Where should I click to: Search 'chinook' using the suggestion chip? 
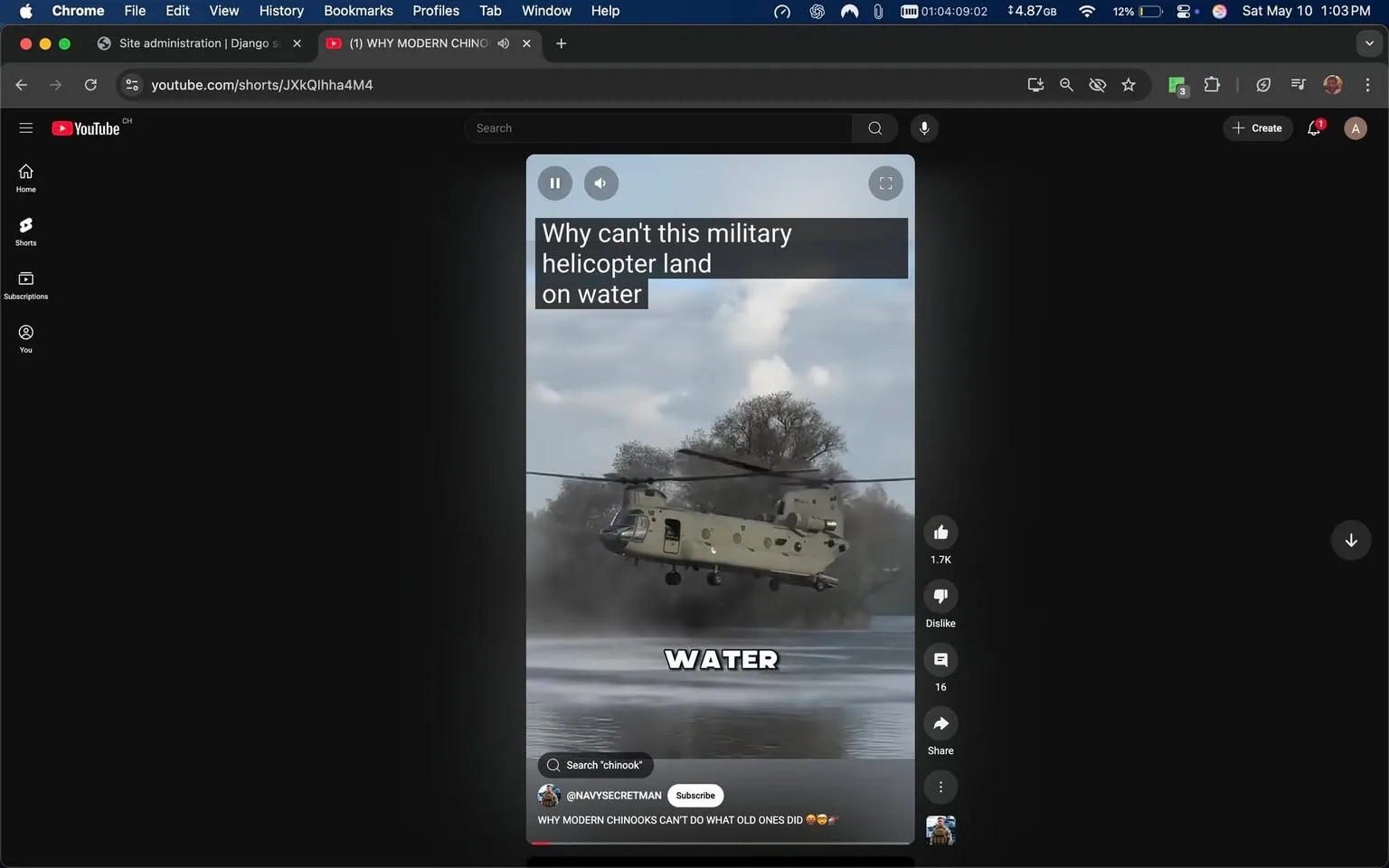tap(594, 764)
